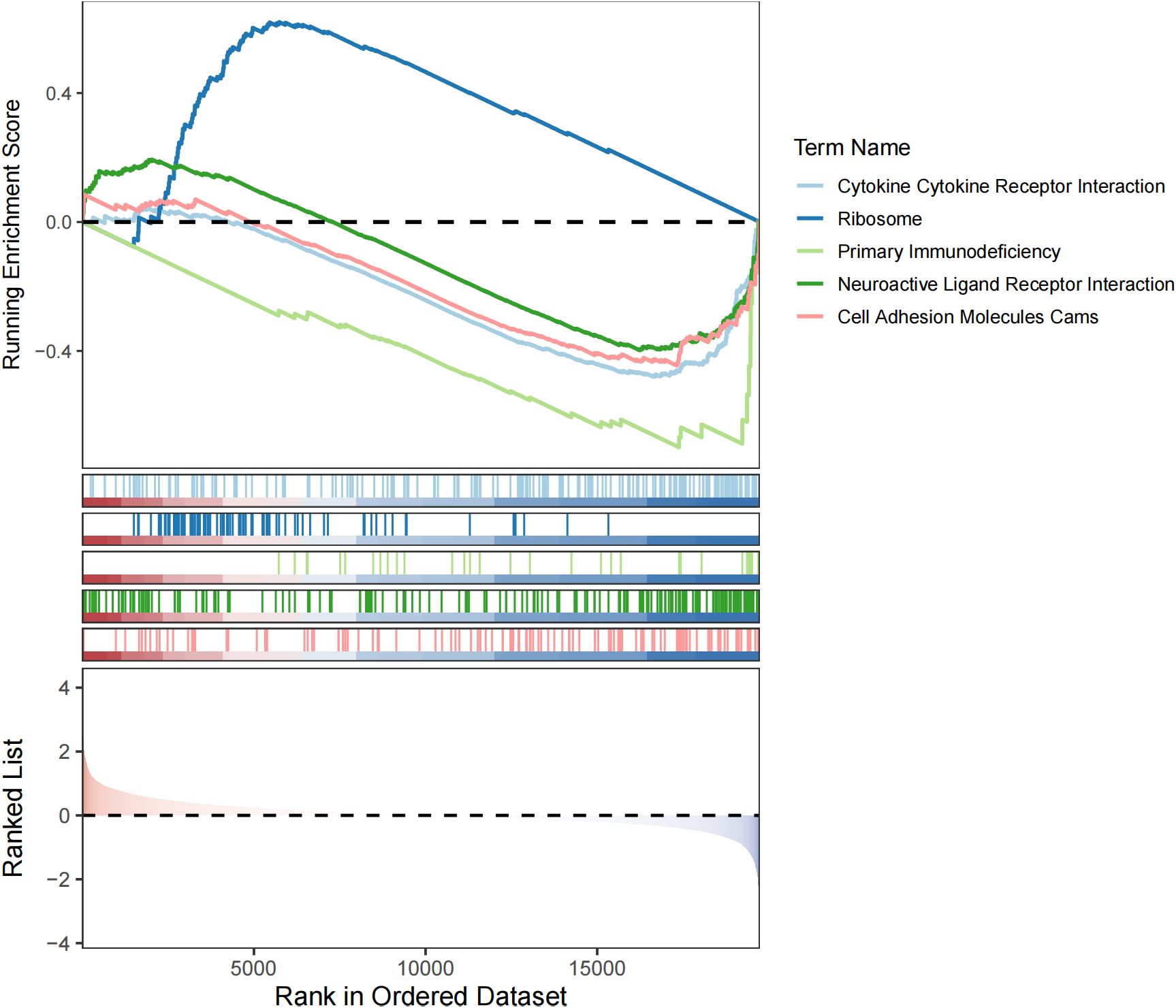Click the Primary Immunodeficiency legend text
This screenshot has width=1176, height=1008.
[x=949, y=252]
